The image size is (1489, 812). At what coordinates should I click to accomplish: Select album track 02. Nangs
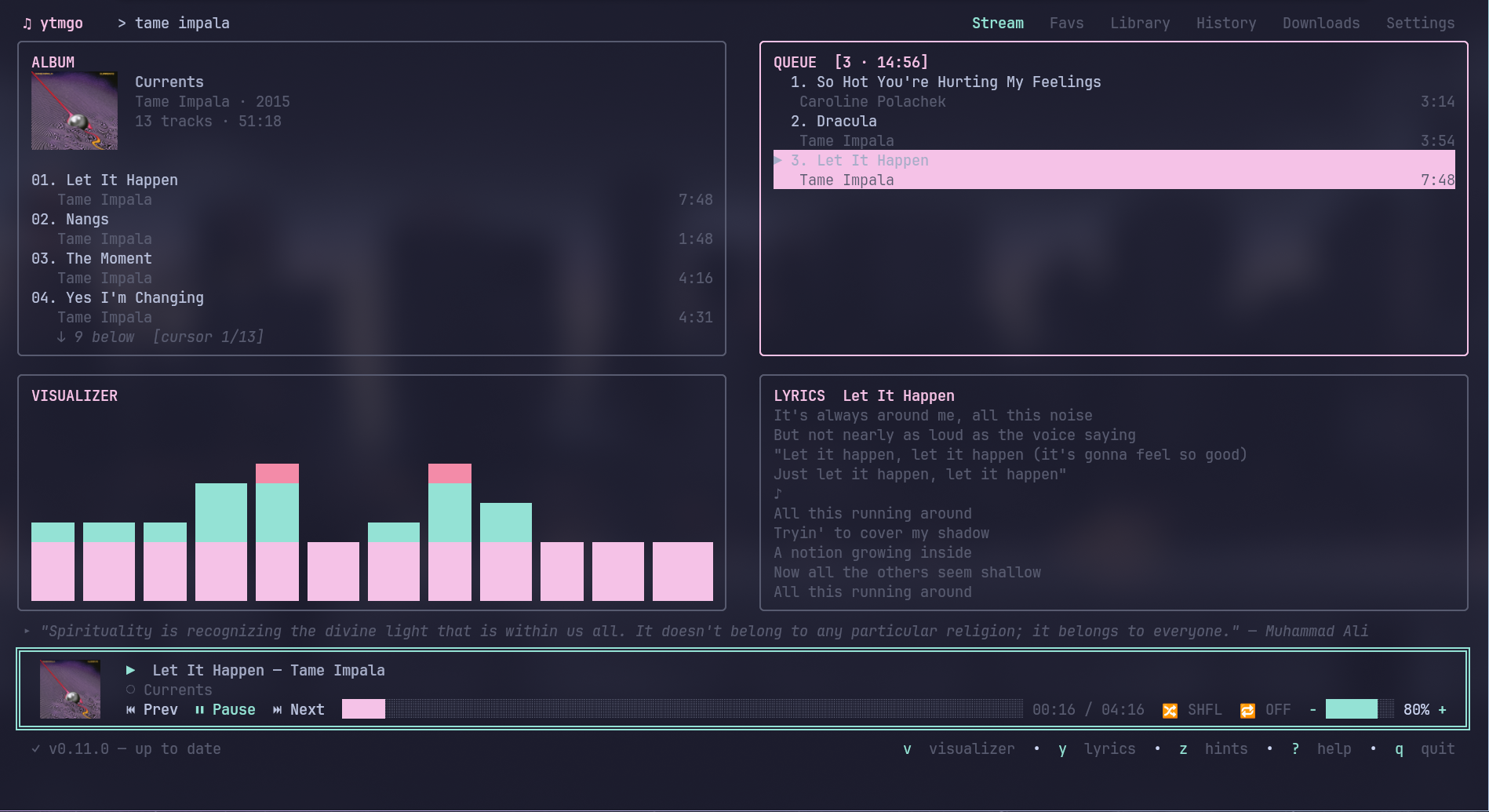click(372, 229)
